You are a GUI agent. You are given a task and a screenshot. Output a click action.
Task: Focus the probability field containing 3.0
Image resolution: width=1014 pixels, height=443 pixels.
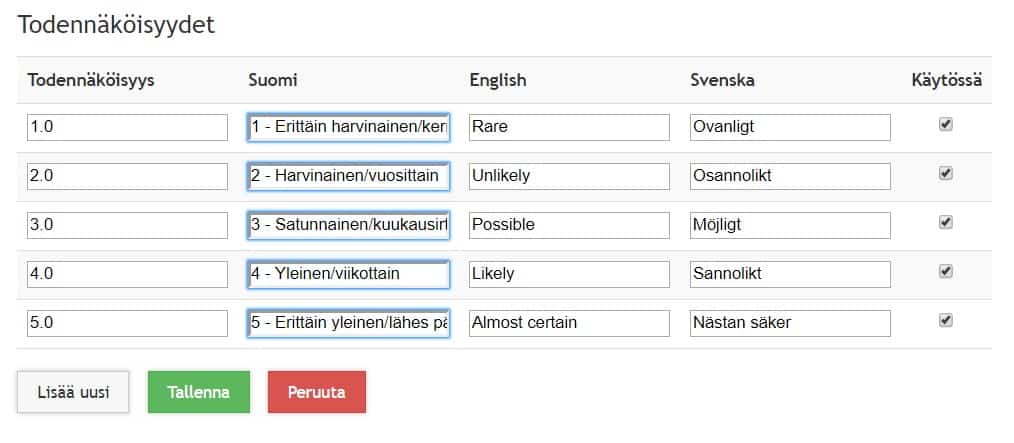click(x=127, y=225)
